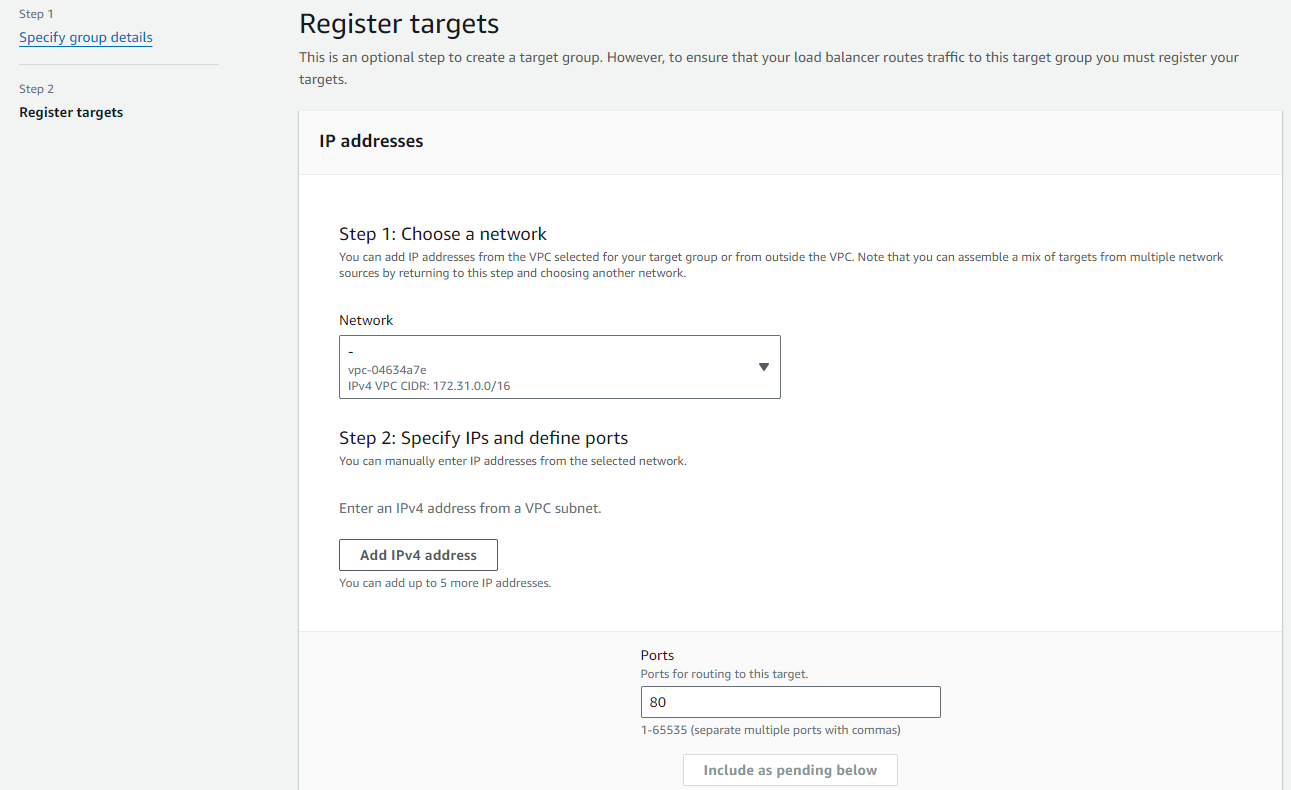Click Step 2: Specify IPs and define ports heading
The image size is (1291, 790).
(483, 438)
